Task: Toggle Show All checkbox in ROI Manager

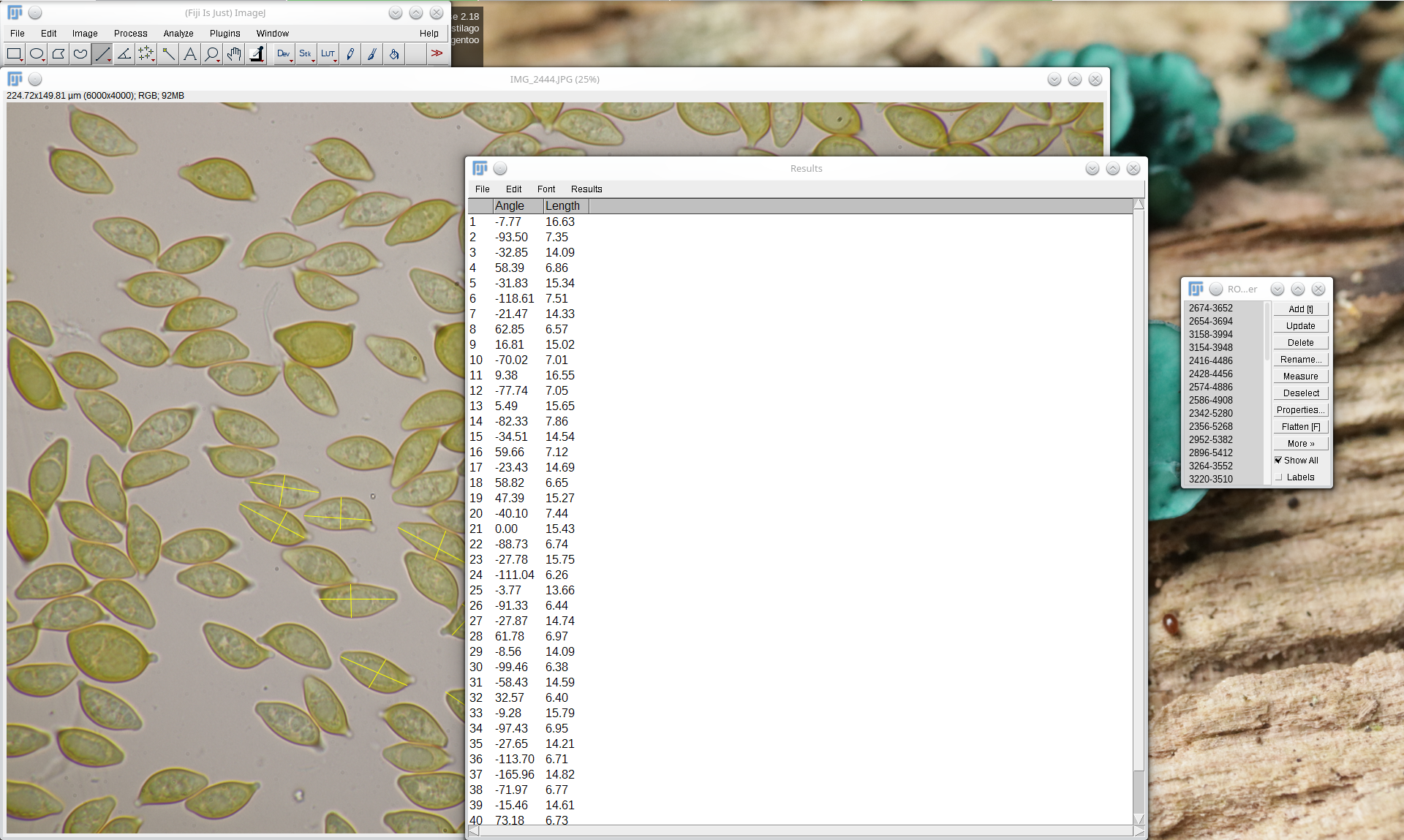Action: (x=1278, y=461)
